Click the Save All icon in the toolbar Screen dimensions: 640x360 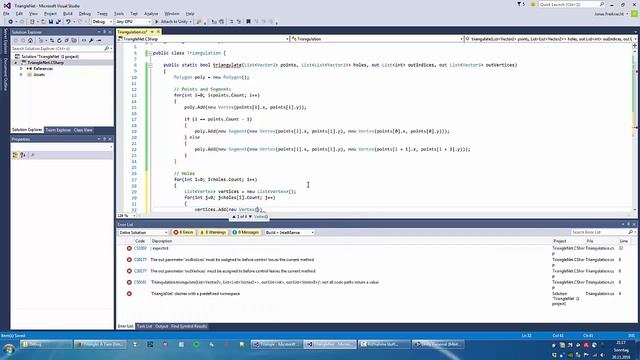click(58, 22)
